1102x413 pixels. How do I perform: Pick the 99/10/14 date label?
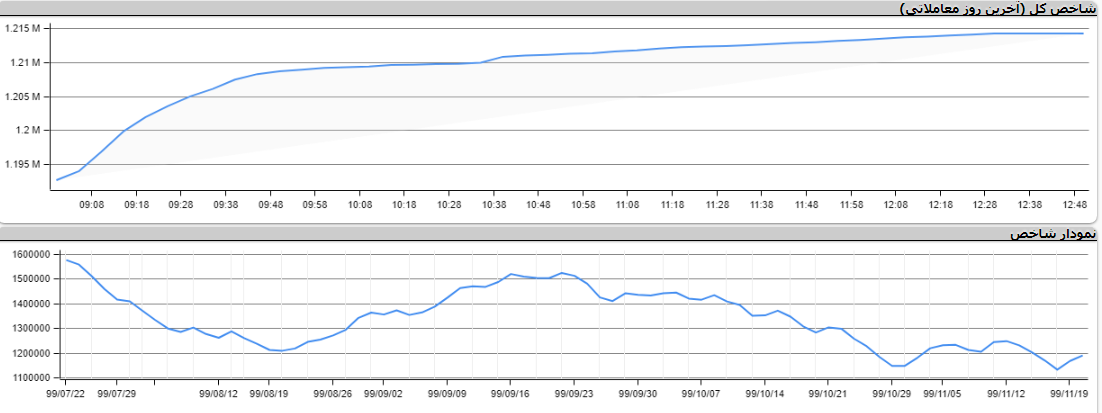coord(765,394)
